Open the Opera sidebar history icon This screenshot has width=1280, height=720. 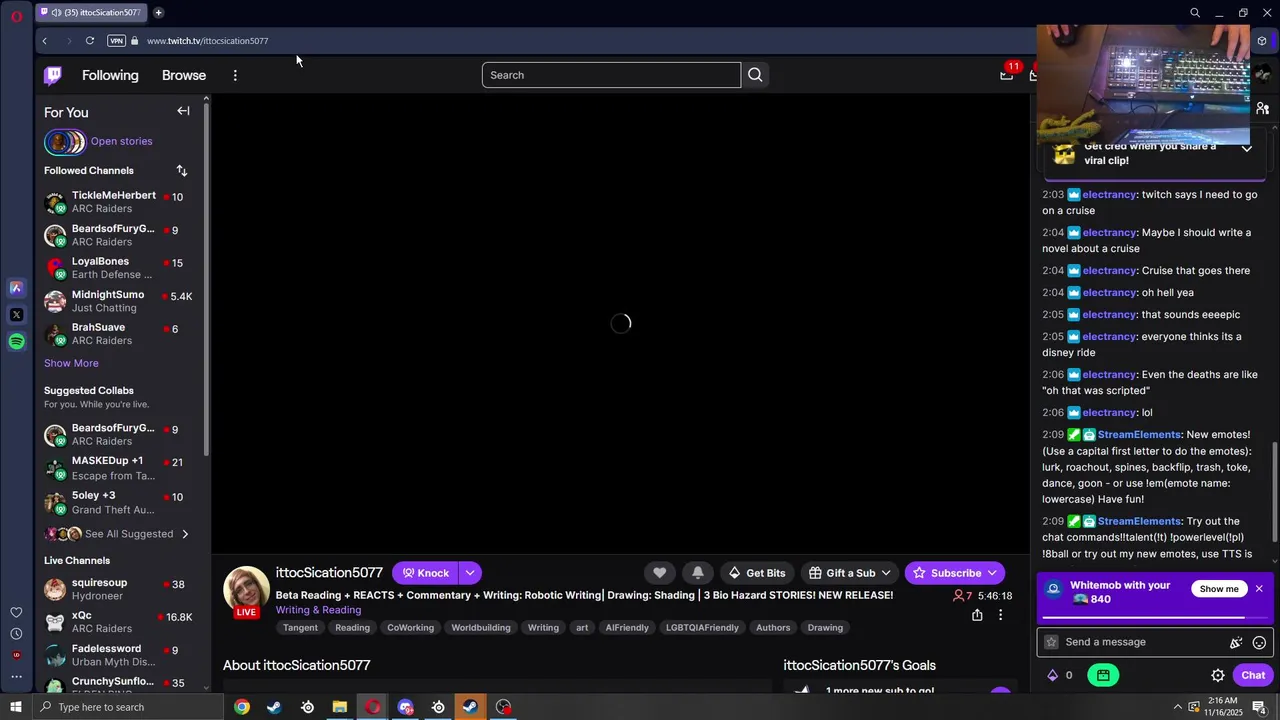click(x=16, y=634)
